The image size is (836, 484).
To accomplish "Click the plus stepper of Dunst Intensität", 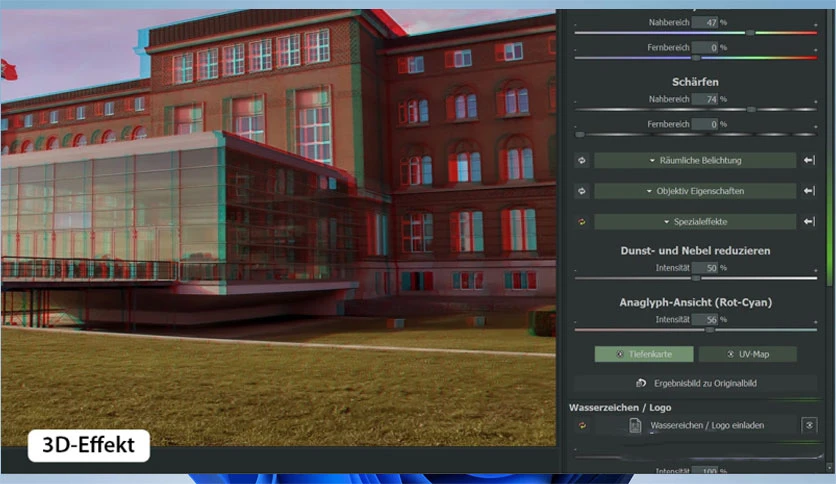I will click(x=815, y=270).
